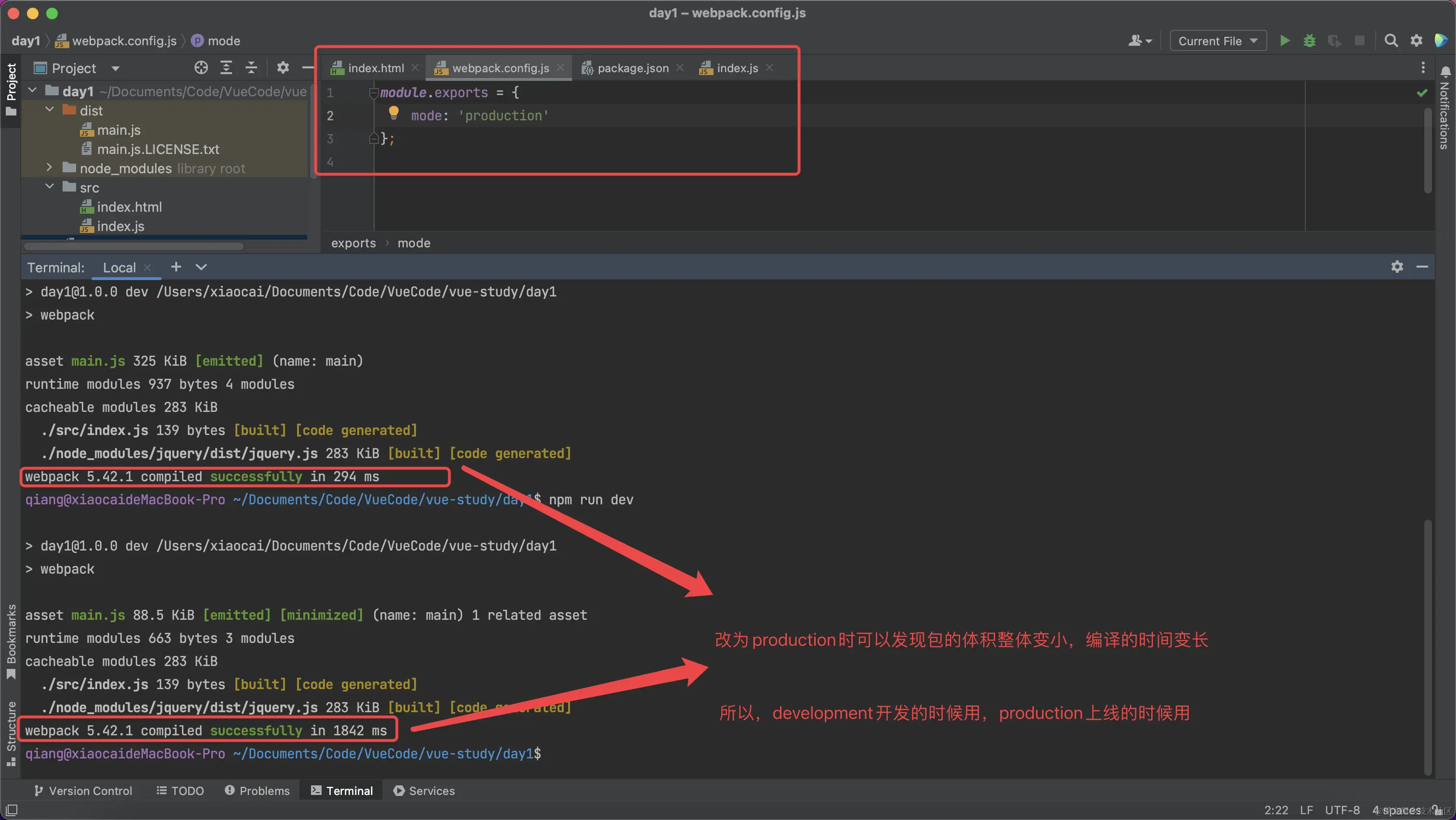Click UTF-8 encoding in status bar
Image resolution: width=1456 pixels, height=820 pixels.
click(x=1342, y=810)
